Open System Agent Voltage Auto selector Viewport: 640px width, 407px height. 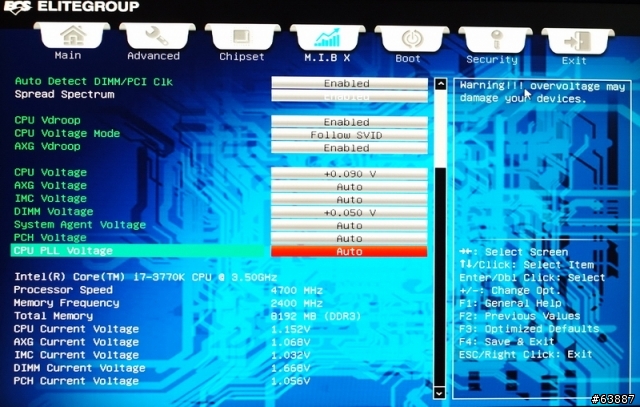pos(349,226)
